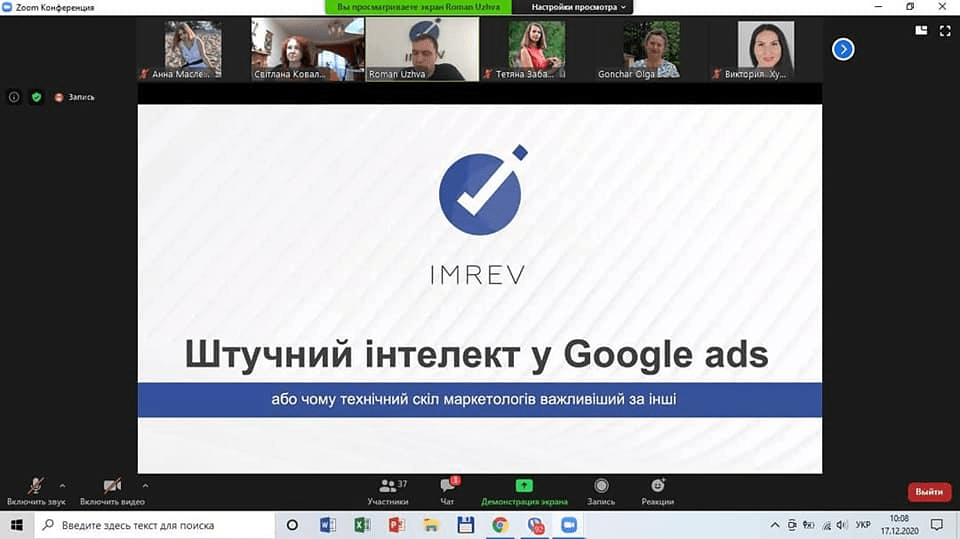The height and width of the screenshot is (539, 960).
Task: Click the IMREV logo on slide
Action: [x=481, y=214]
